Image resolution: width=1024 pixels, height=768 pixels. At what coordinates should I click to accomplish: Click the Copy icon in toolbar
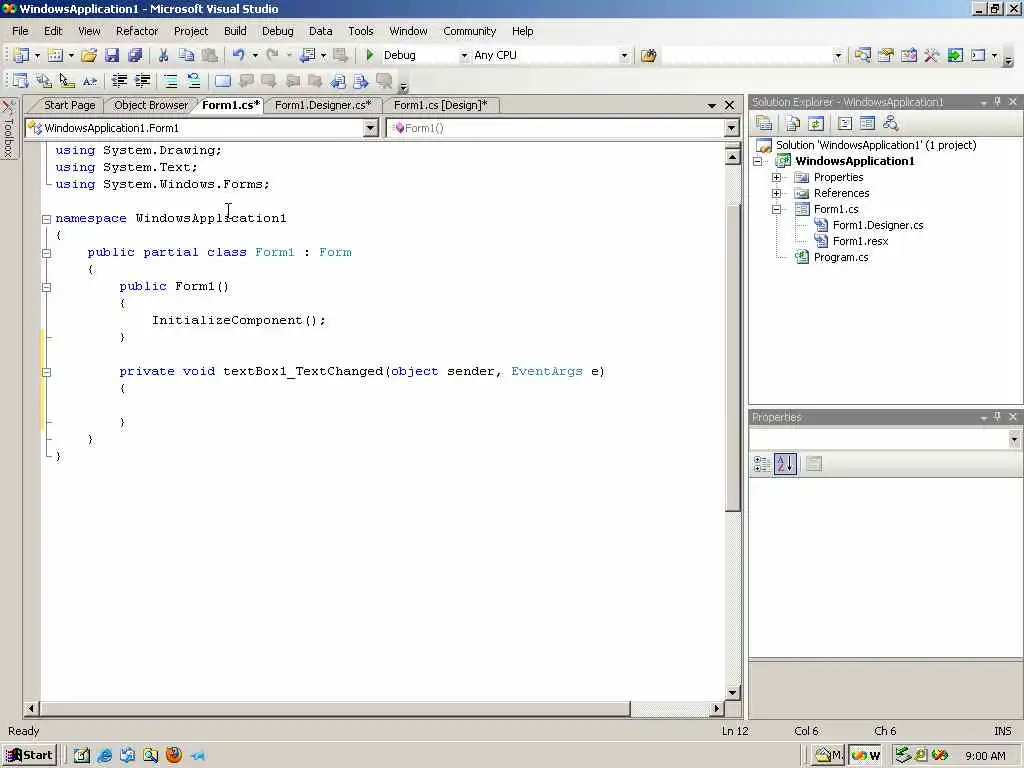pos(186,56)
